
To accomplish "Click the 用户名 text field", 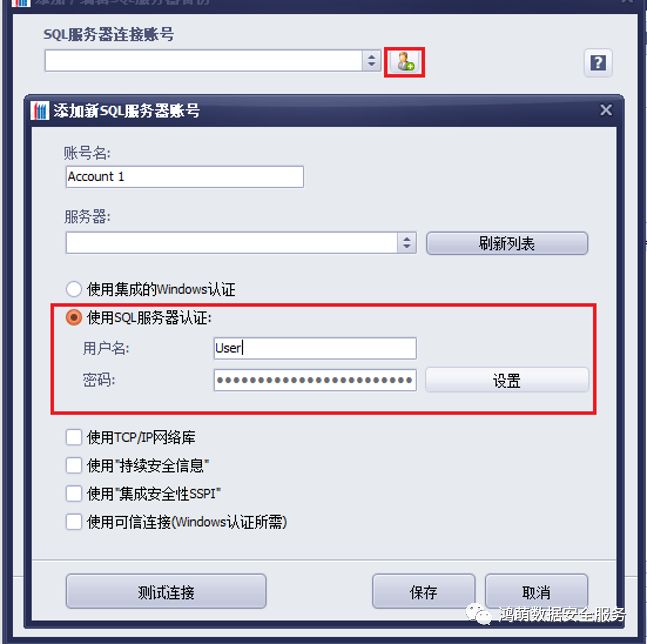I will pos(315,348).
